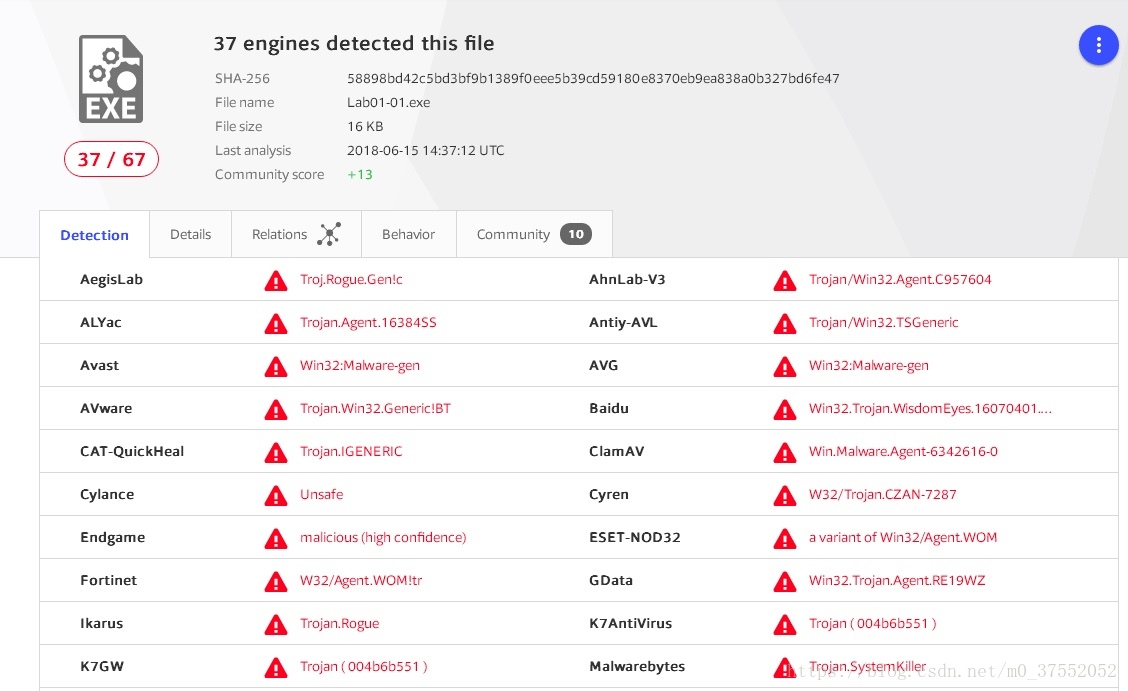Click the warning icon for CAT-QuickHeal
This screenshot has width=1128, height=691.
pyautogui.click(x=276, y=453)
